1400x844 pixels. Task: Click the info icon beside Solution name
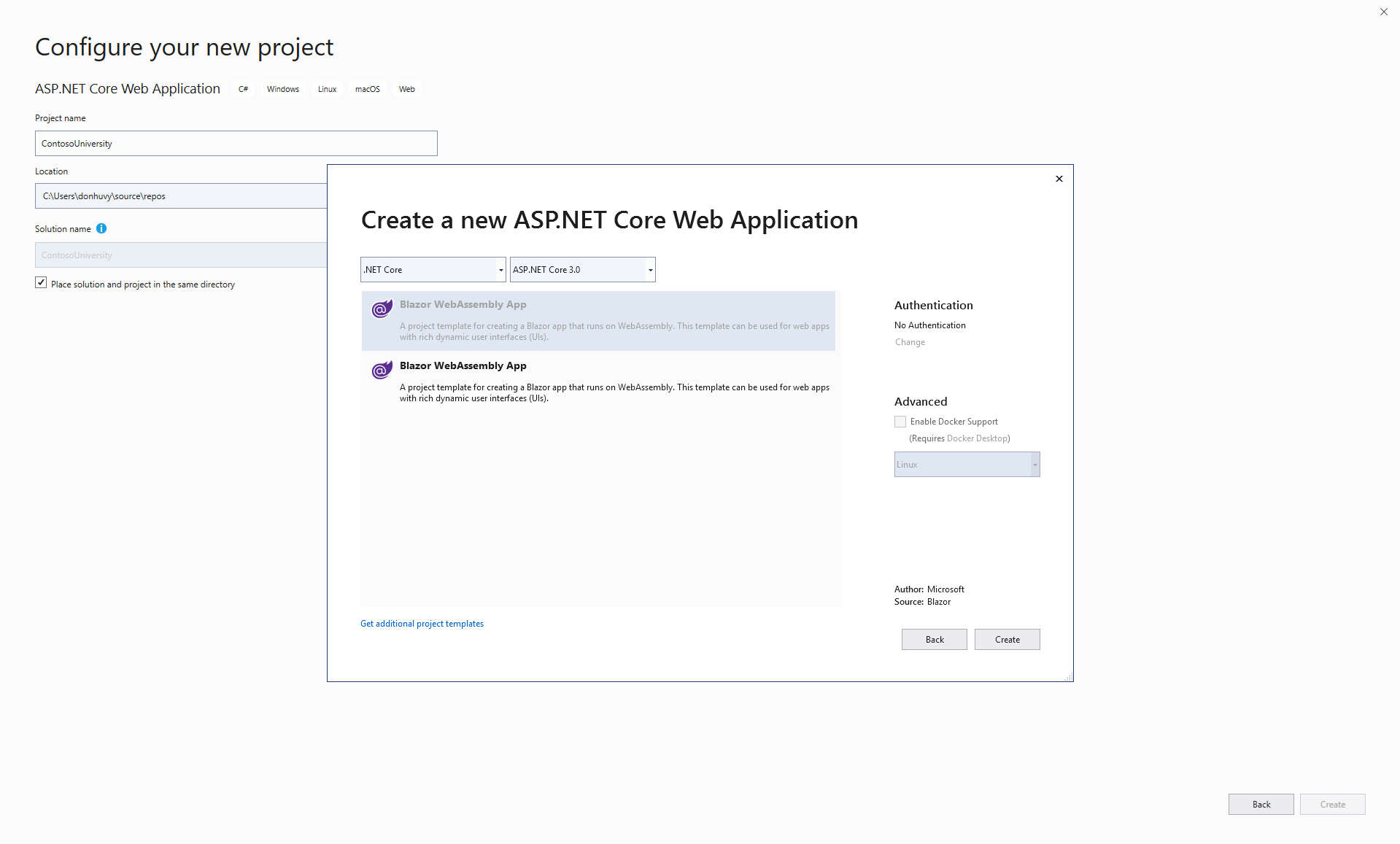click(x=101, y=228)
